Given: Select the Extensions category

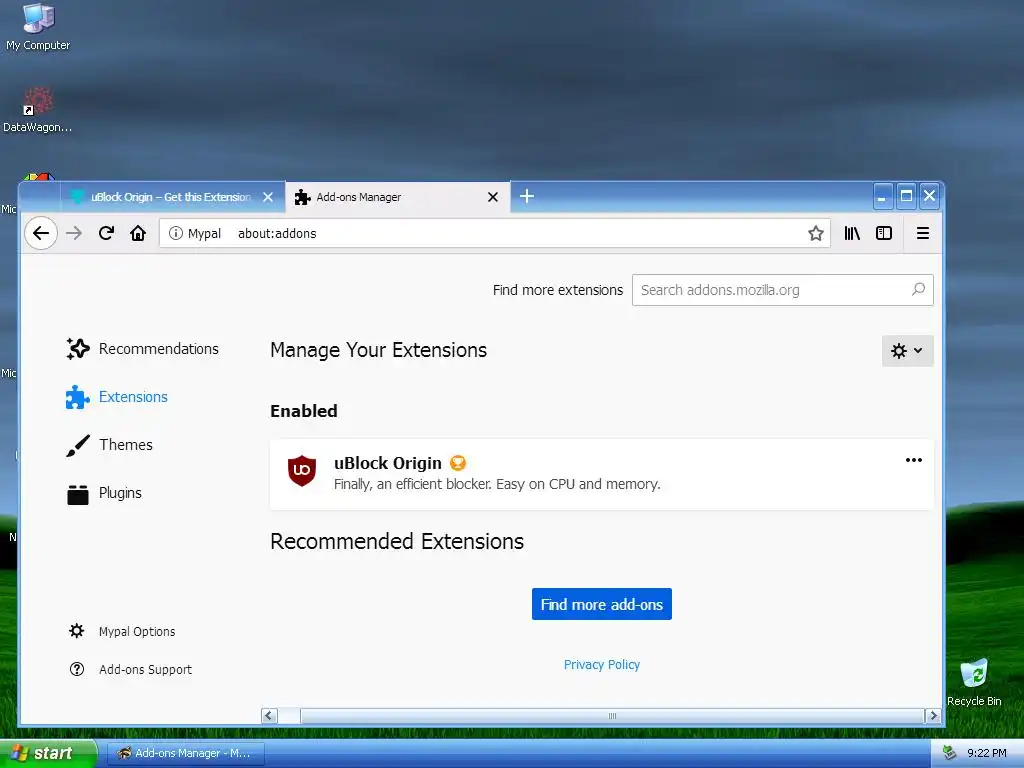Looking at the screenshot, I should [117, 397].
